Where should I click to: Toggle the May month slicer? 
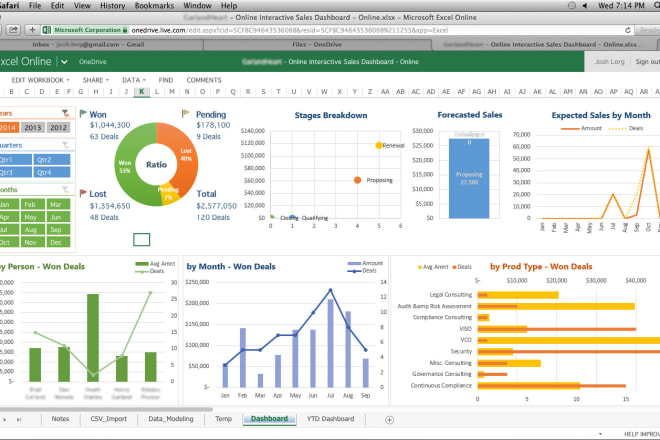click(32, 217)
